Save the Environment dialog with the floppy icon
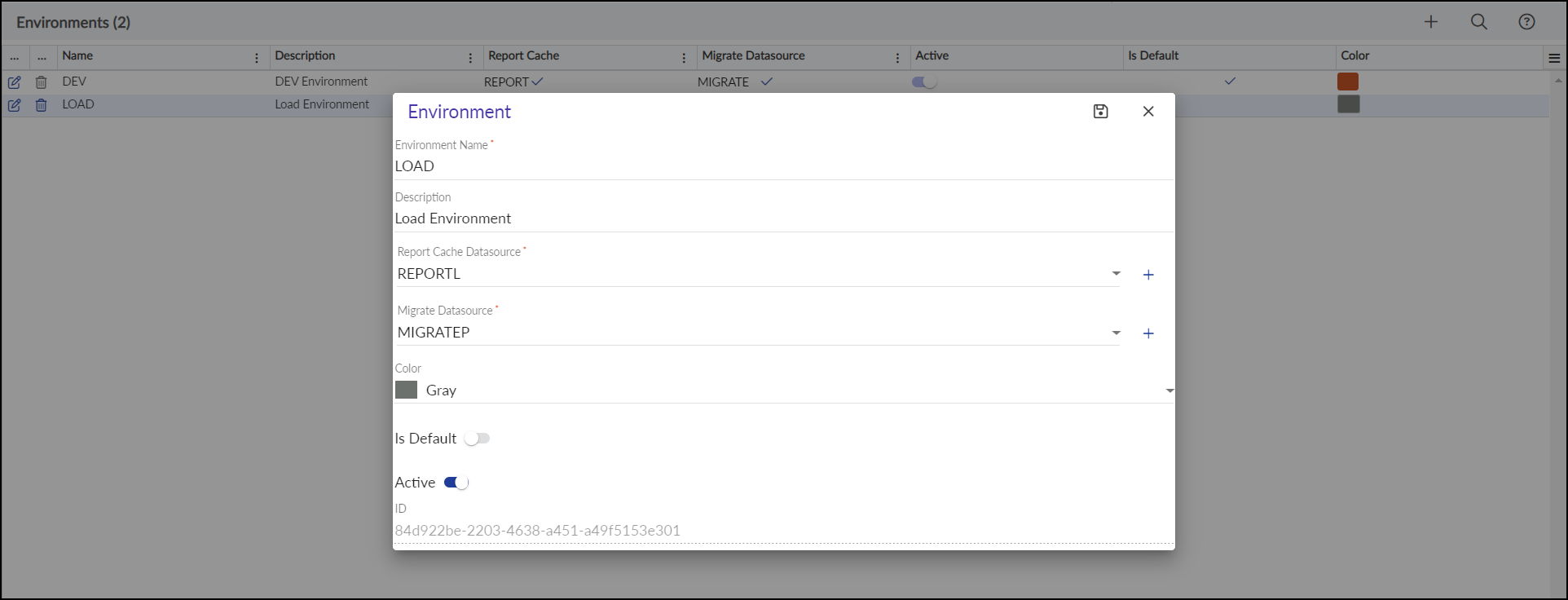 (x=1100, y=112)
